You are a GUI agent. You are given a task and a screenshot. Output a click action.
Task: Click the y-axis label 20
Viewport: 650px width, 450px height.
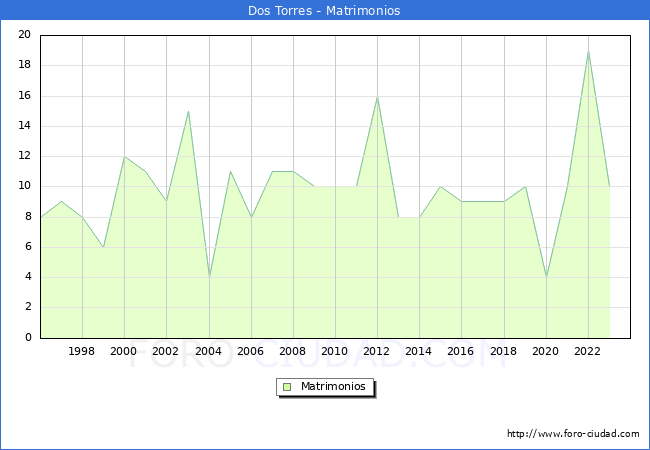coord(25,34)
